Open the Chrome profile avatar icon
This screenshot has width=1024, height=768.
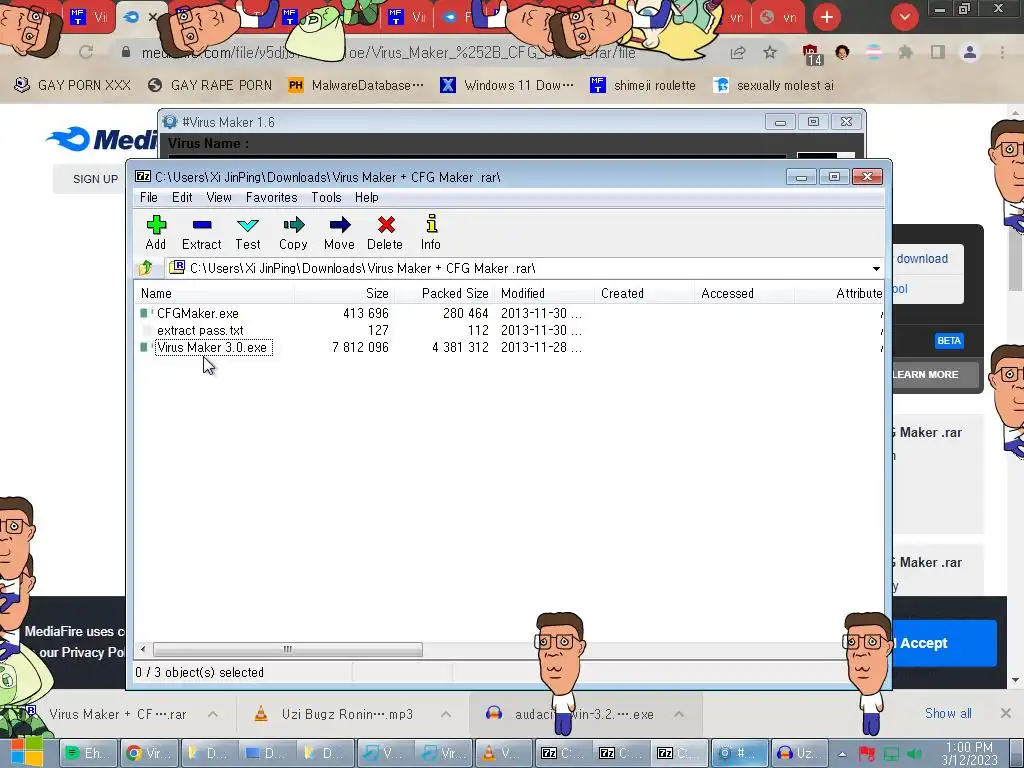(970, 52)
